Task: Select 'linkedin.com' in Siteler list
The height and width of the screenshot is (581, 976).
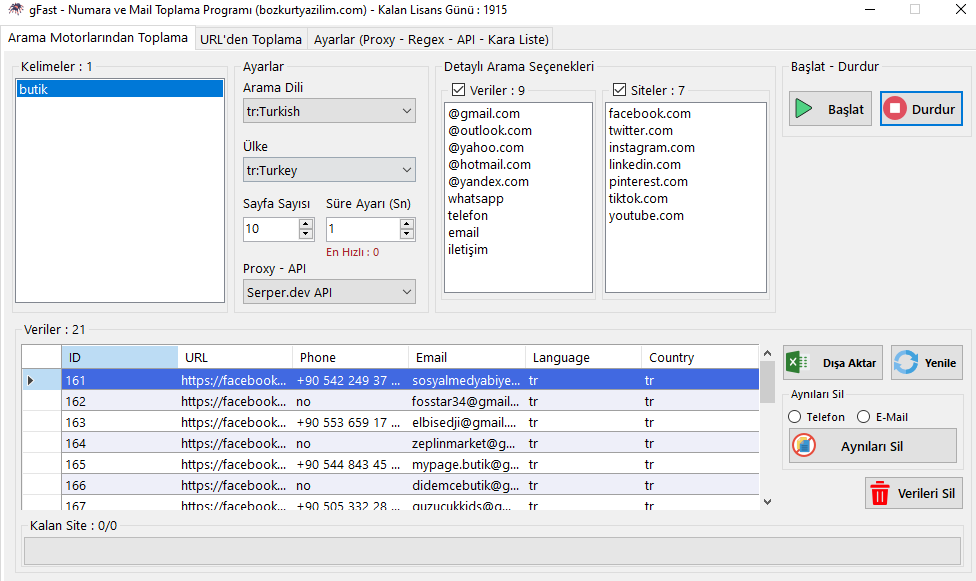Action: pos(644,164)
